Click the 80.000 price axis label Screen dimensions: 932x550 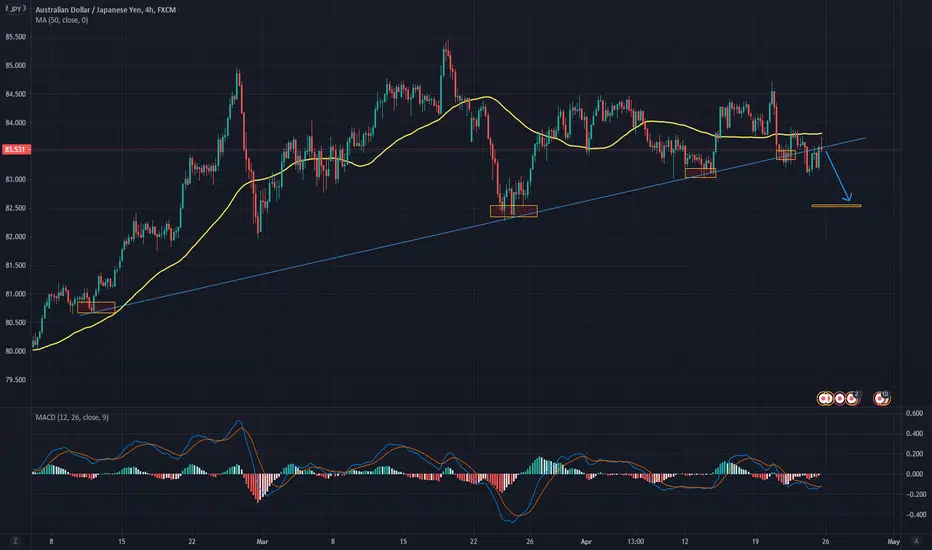15,351
